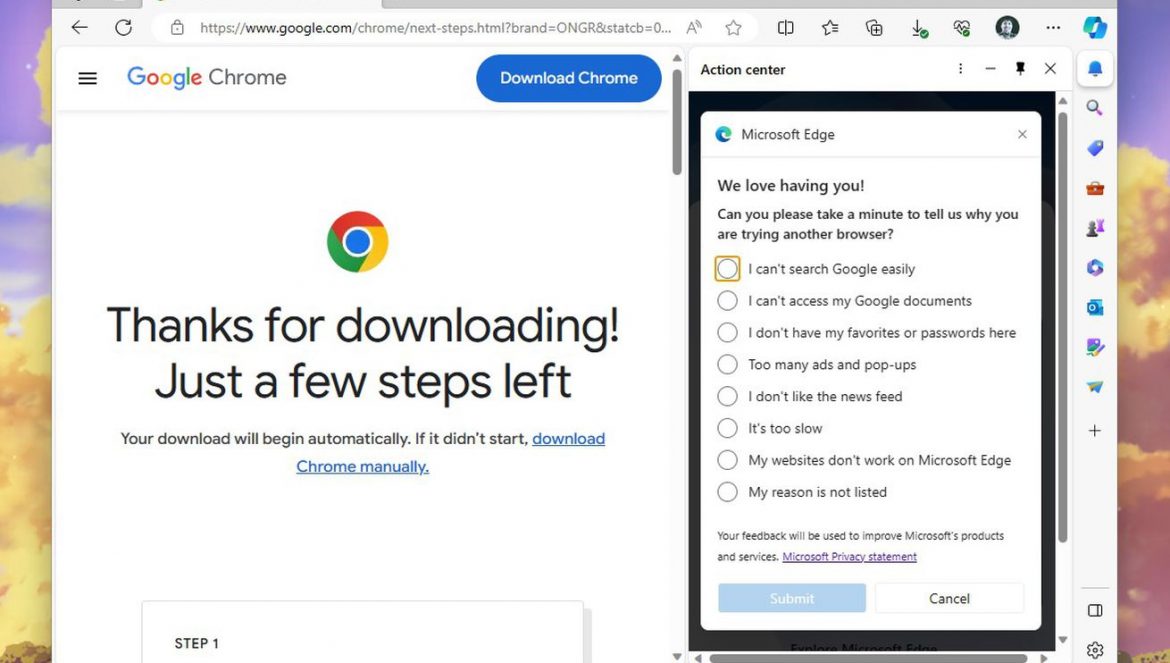Viewport: 1170px width, 663px height.
Task: Open the Google Chrome page hamburger menu
Action: pyautogui.click(x=87, y=78)
